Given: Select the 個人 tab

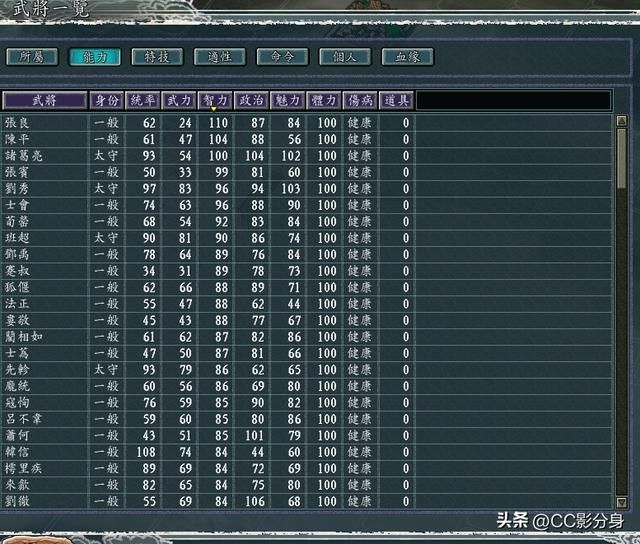Looking at the screenshot, I should coord(345,57).
